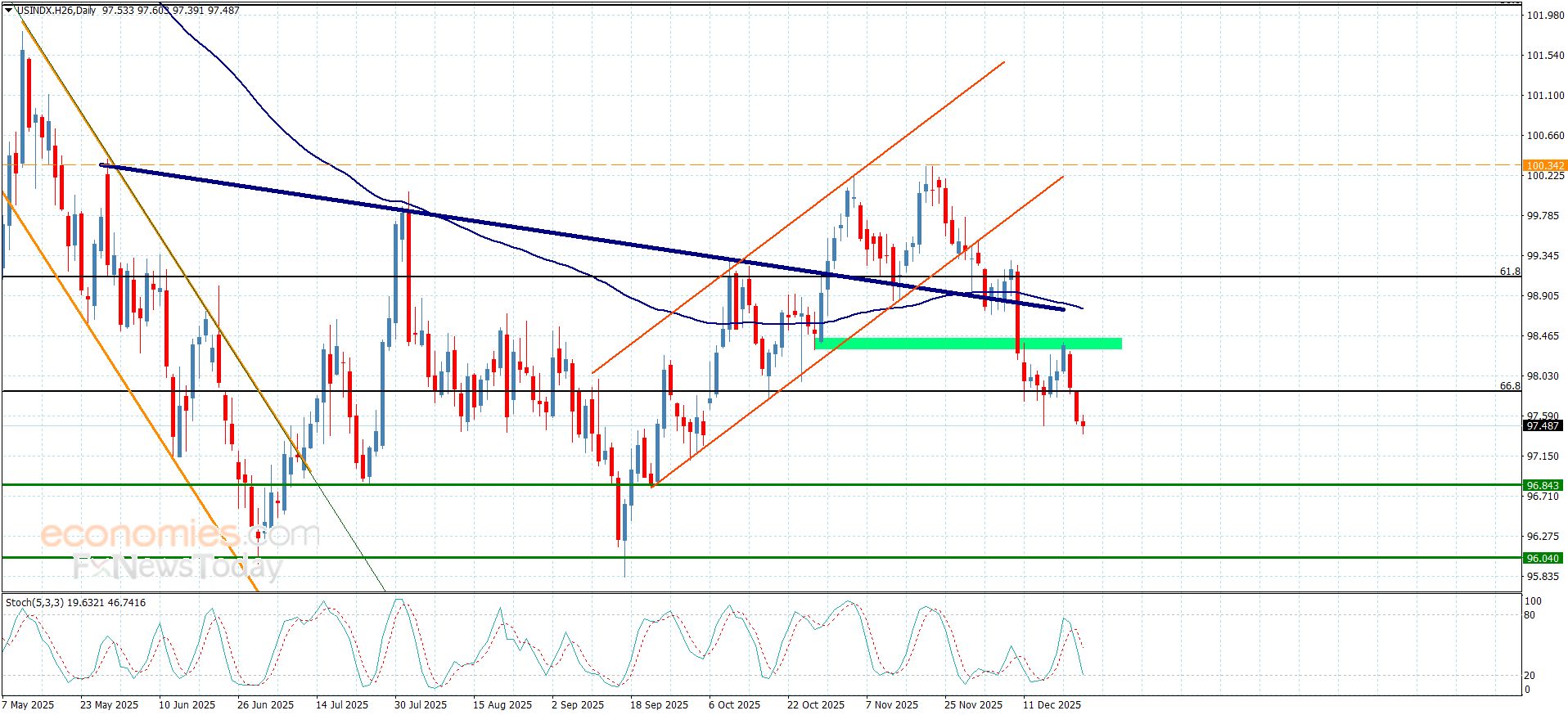Click the 101.540 price axis label
This screenshot has height=715, width=1568.
(x=1545, y=56)
